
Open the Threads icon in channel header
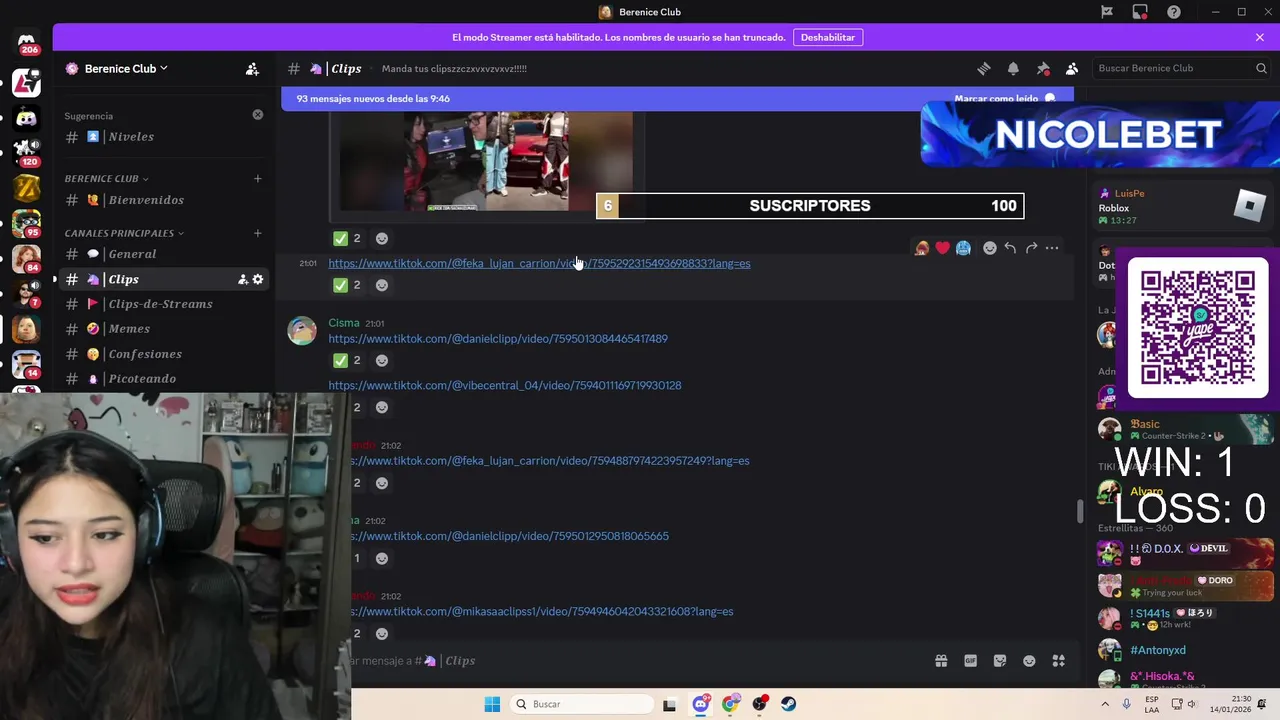[x=984, y=68]
